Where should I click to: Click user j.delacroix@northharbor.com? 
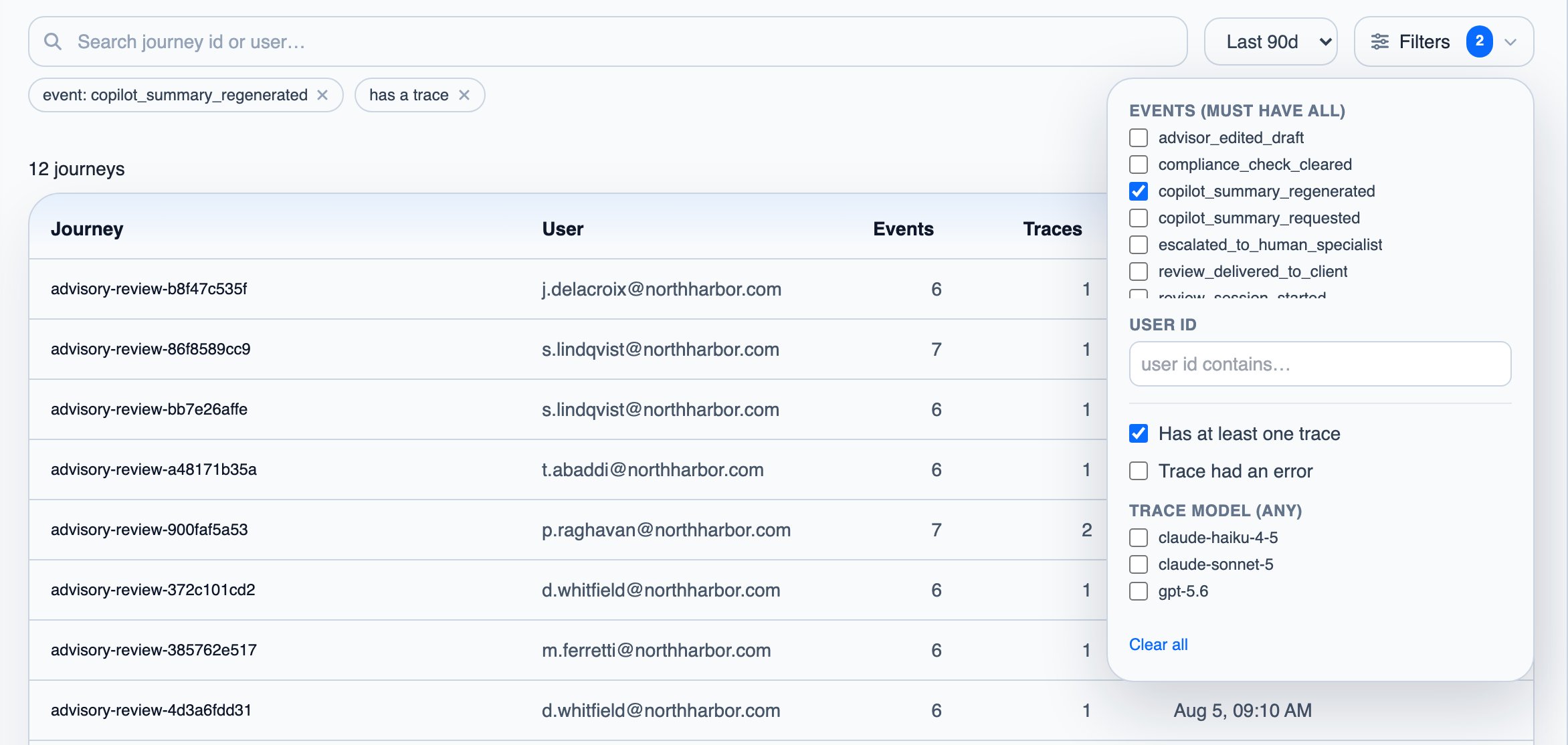tap(662, 289)
